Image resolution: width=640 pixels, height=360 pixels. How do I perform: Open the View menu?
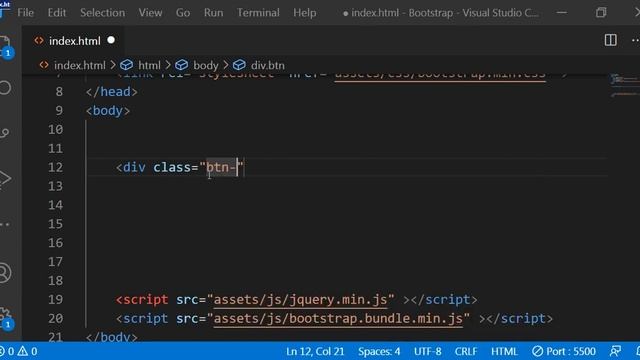150,13
